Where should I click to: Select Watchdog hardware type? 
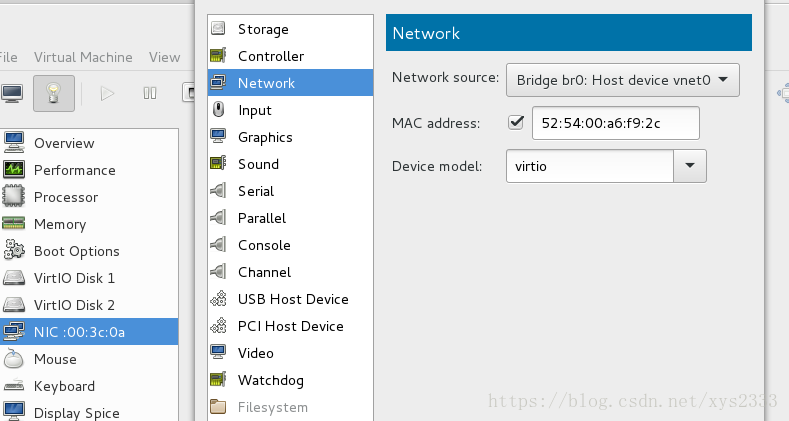(290, 380)
